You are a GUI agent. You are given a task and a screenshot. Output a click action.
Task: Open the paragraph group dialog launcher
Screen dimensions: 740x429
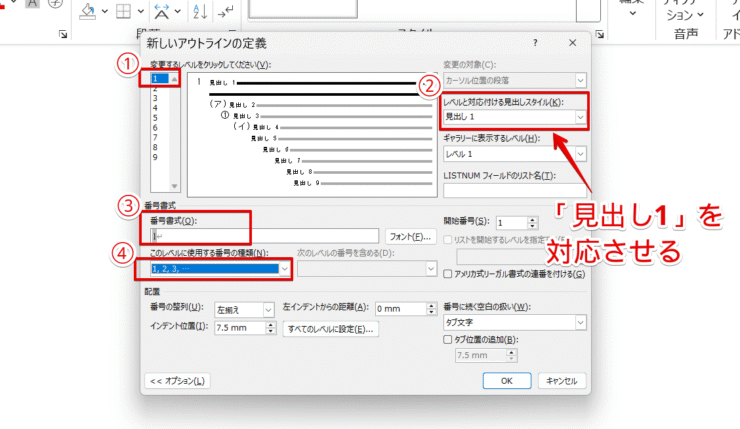(x=63, y=34)
